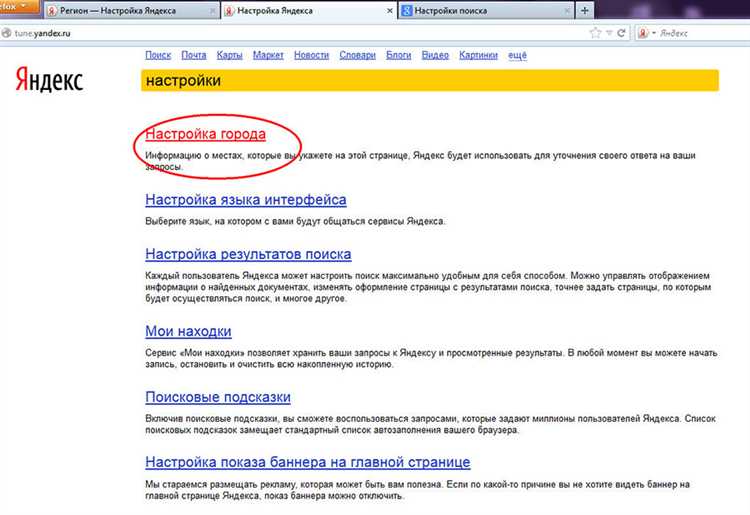Viewport: 750px width, 515px height.
Task: Switch to 'Настройки поиска' tab
Action: coord(485,11)
